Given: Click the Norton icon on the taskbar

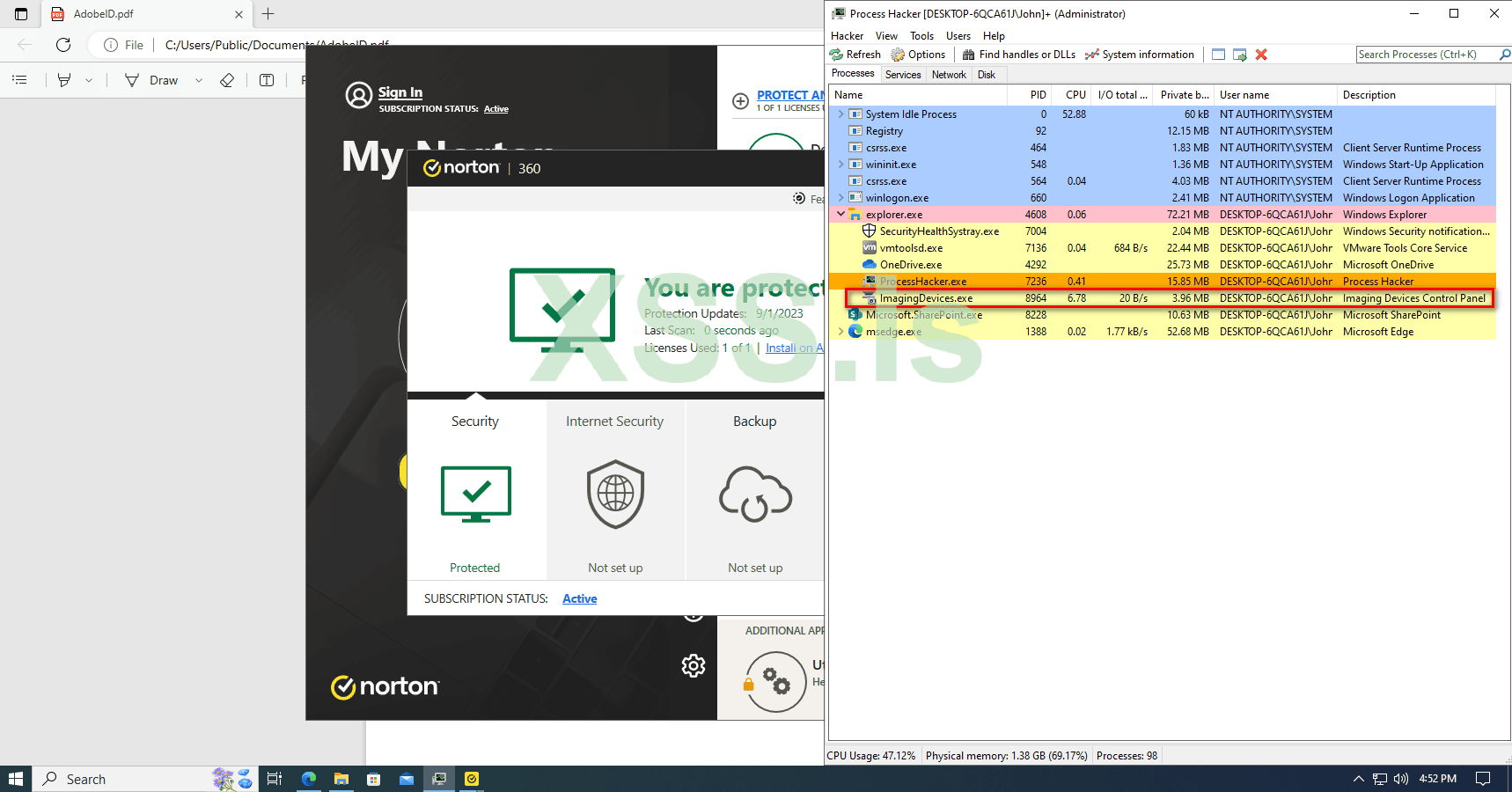Looking at the screenshot, I should click(x=472, y=779).
